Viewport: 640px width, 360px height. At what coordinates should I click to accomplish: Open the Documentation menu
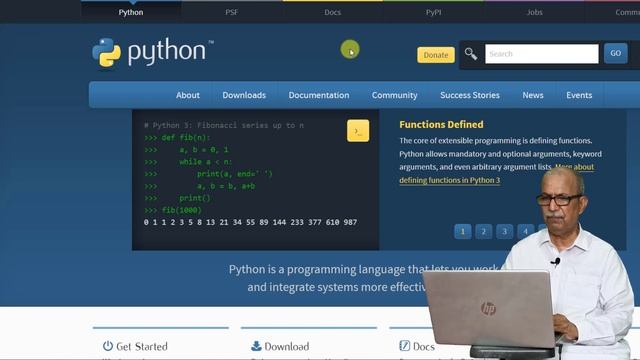319,95
